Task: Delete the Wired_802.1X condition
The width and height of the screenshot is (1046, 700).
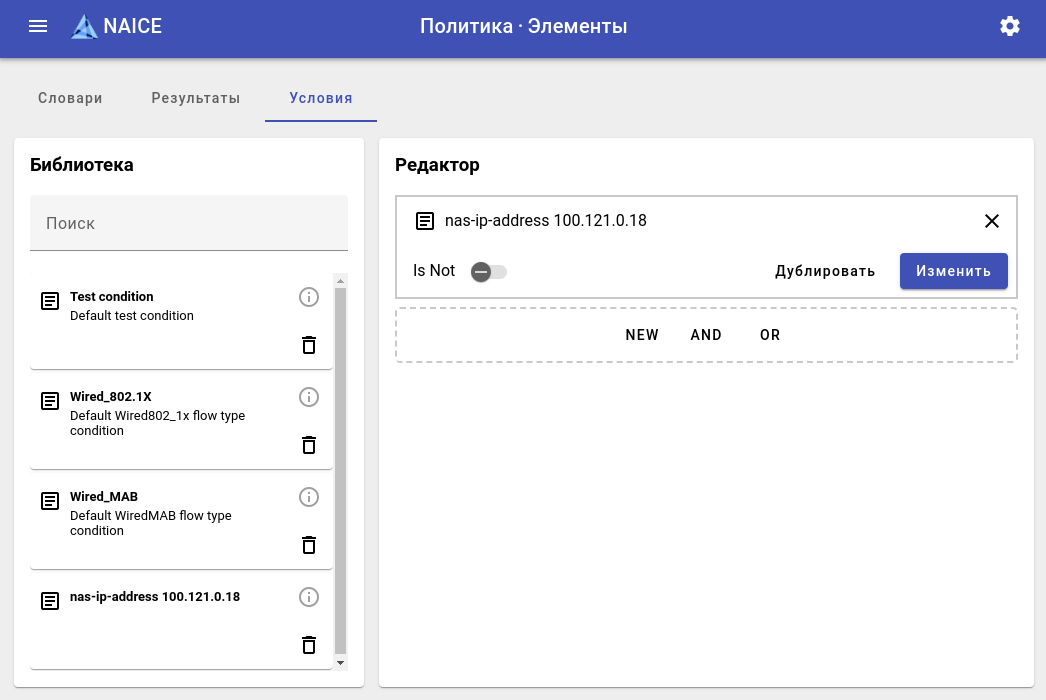Action: (x=309, y=445)
